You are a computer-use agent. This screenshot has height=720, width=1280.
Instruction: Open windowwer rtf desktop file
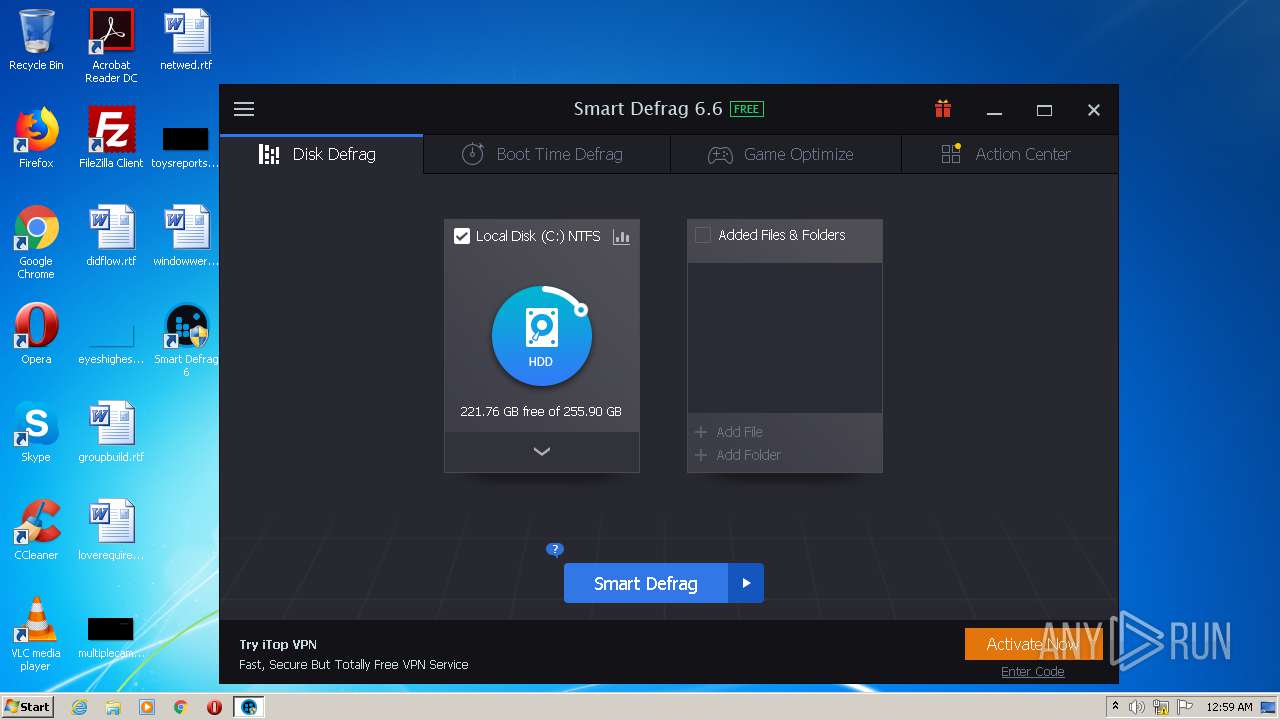click(x=186, y=236)
